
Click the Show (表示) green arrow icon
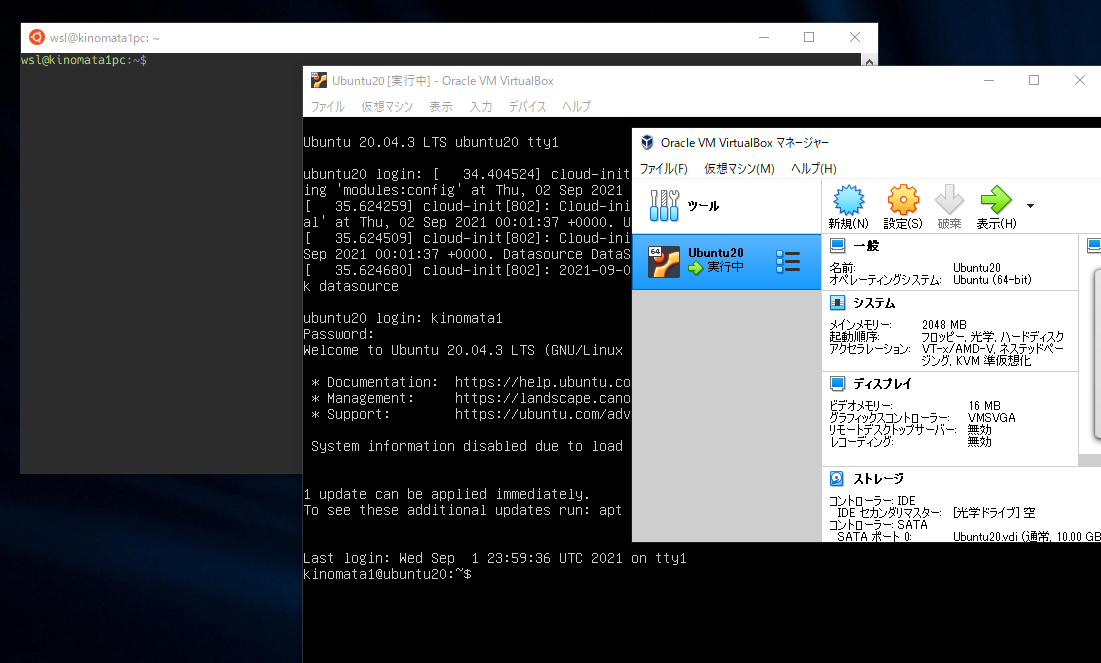pos(996,200)
